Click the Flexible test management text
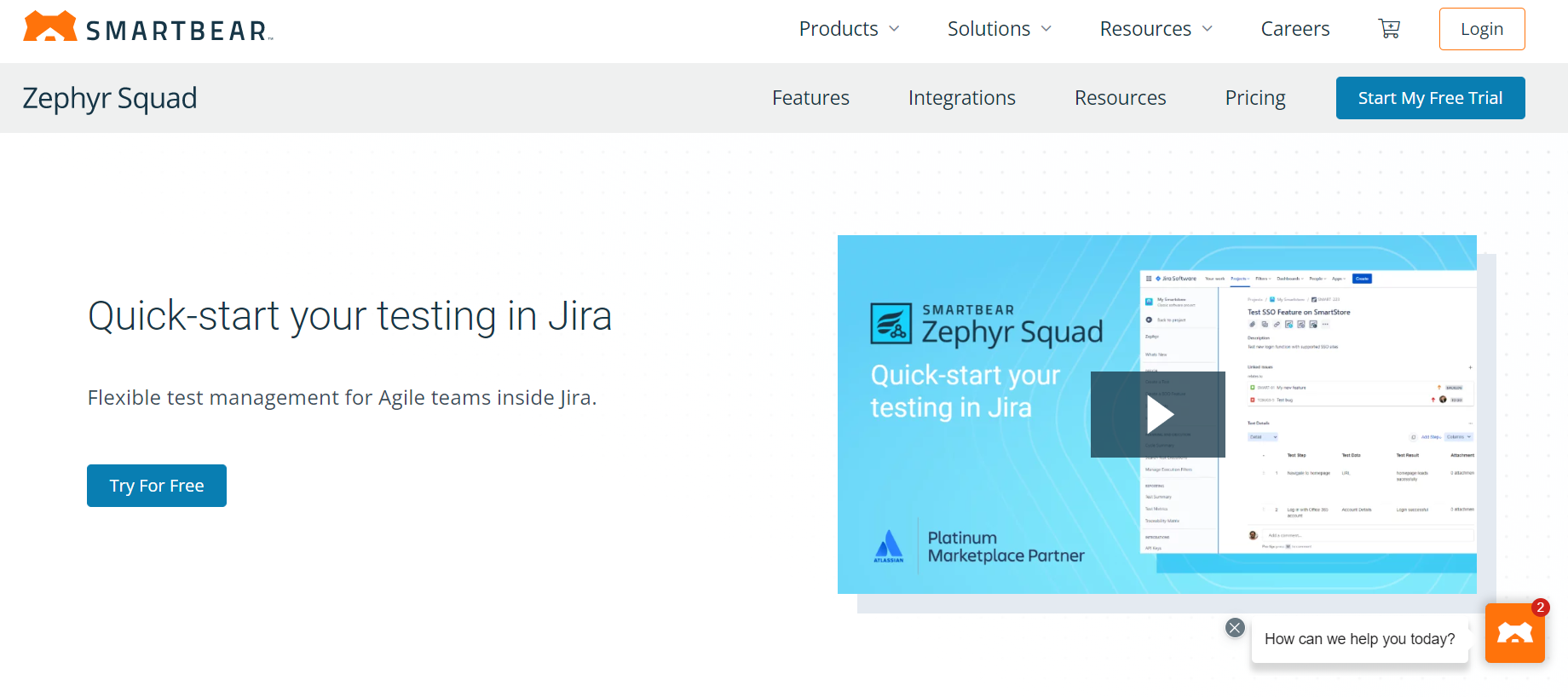The height and width of the screenshot is (697, 1568). coord(343,398)
